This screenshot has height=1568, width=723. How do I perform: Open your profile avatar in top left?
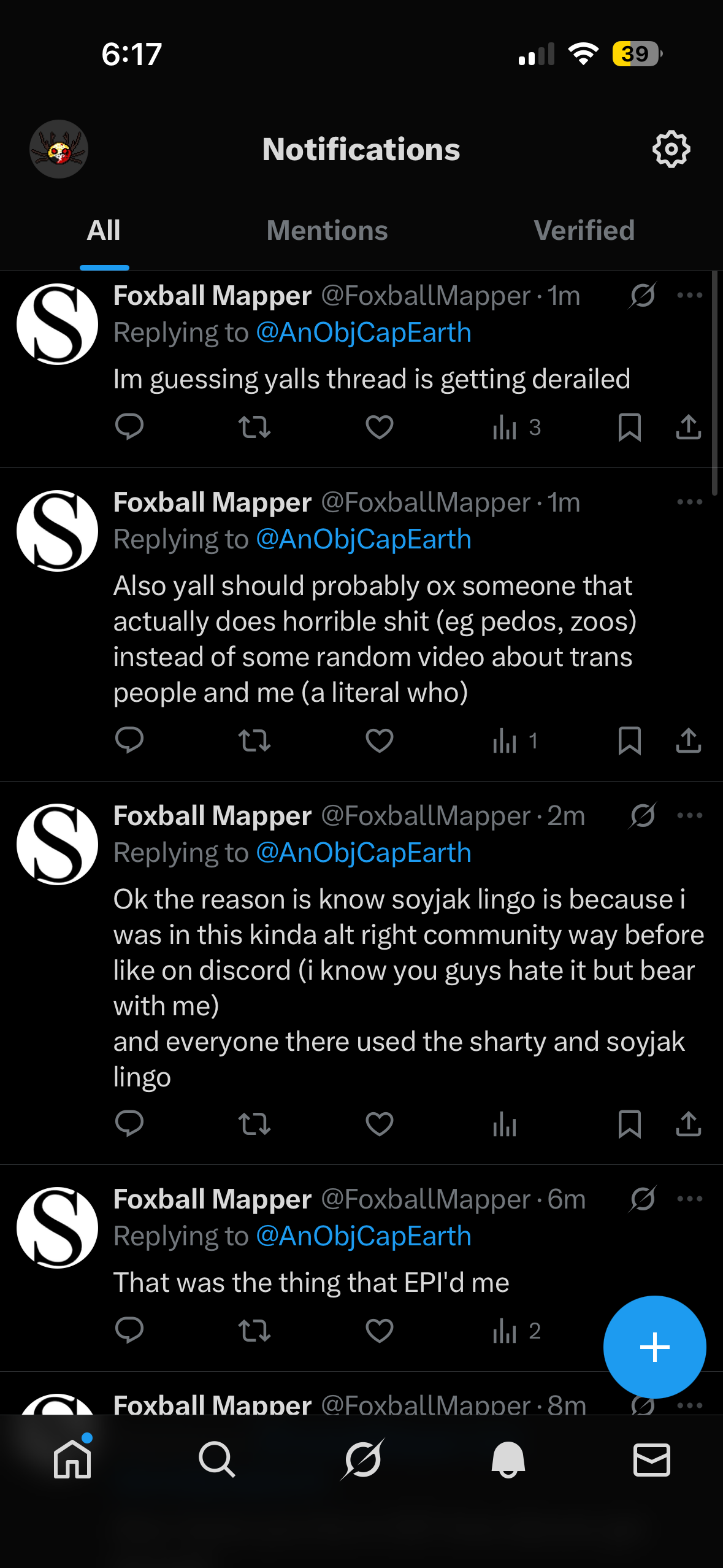click(x=59, y=149)
